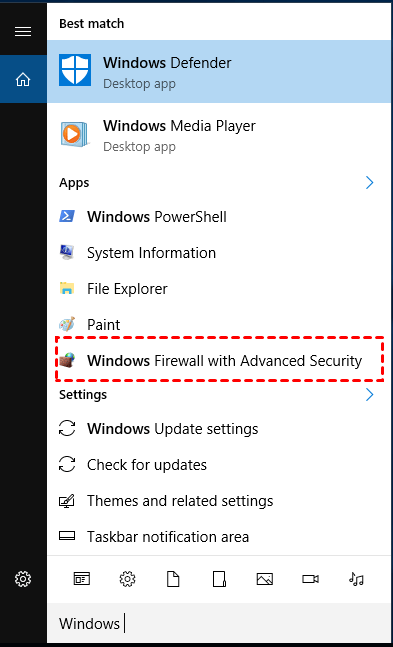Launch Windows Defender desktop app
This screenshot has height=647, width=393.
coord(220,71)
